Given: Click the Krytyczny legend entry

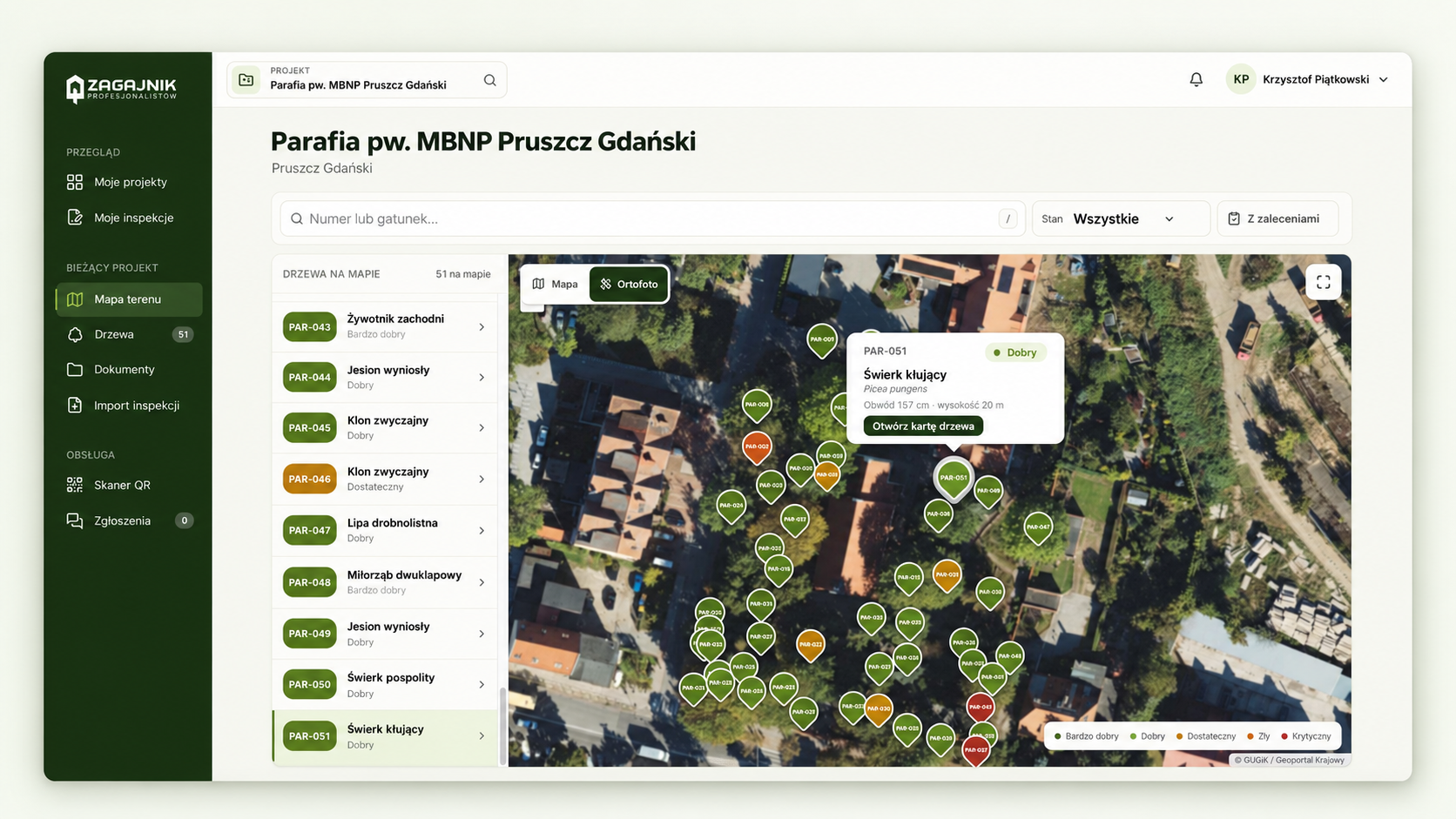Looking at the screenshot, I should click(x=1305, y=736).
